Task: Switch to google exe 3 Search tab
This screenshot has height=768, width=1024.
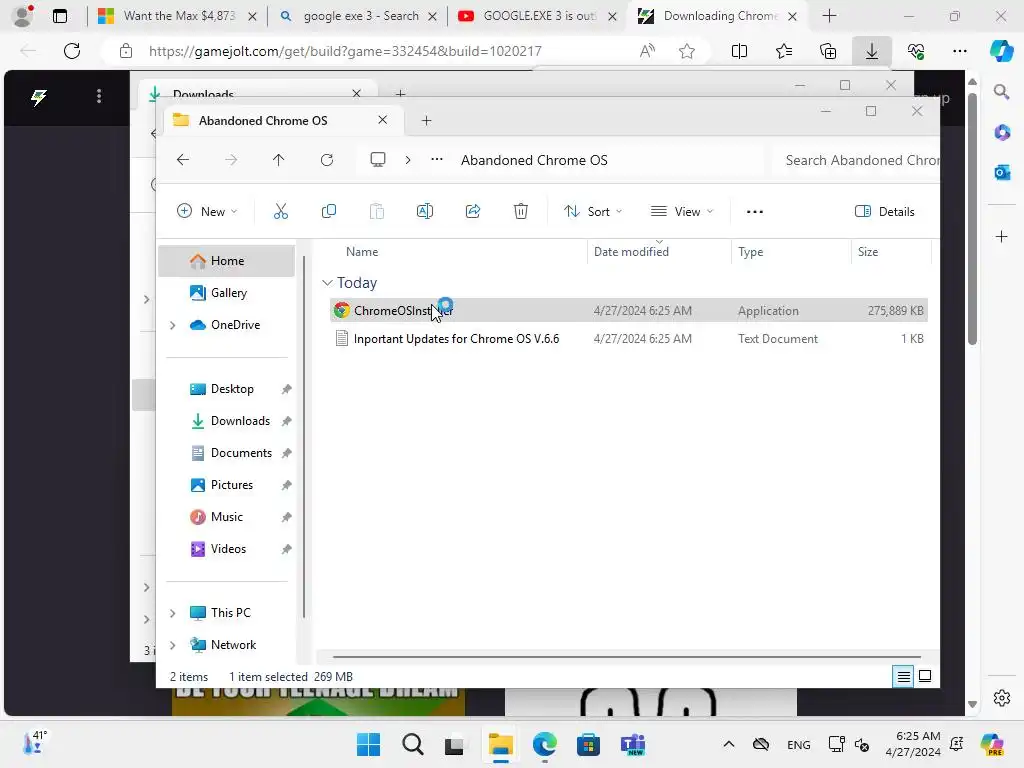Action: 357,16
